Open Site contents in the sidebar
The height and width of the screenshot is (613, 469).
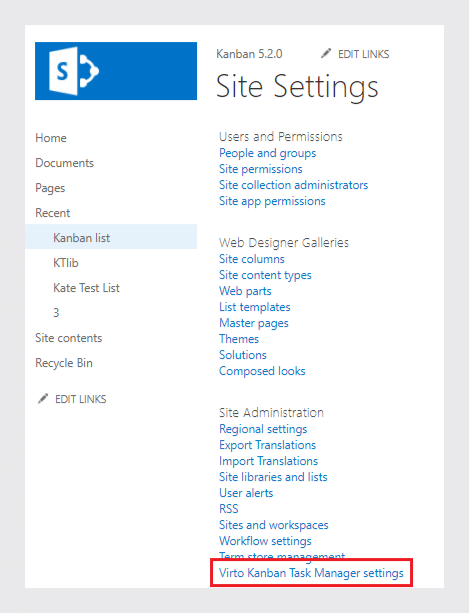[x=68, y=338]
